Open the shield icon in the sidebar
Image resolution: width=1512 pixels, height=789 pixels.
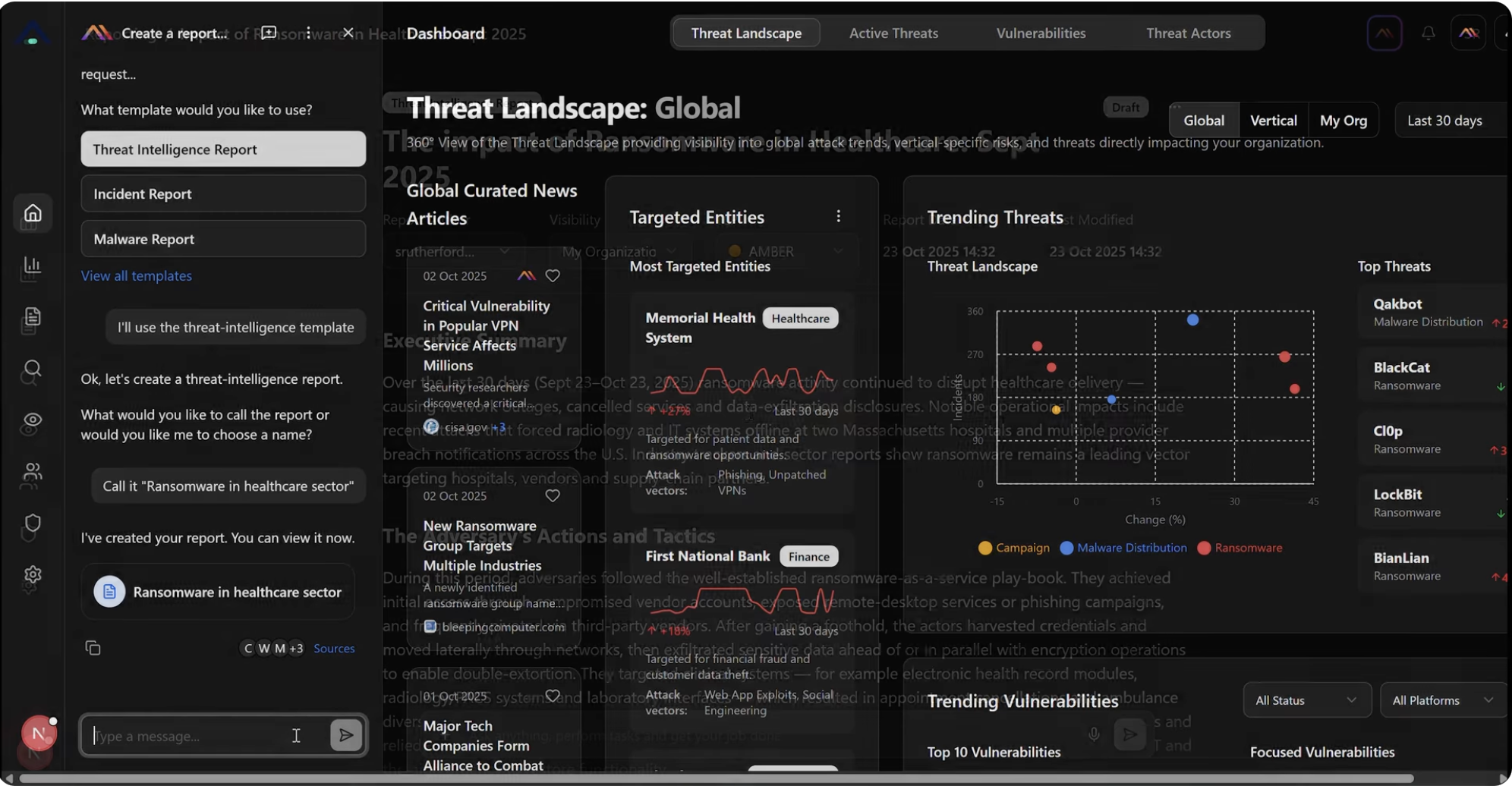(33, 523)
